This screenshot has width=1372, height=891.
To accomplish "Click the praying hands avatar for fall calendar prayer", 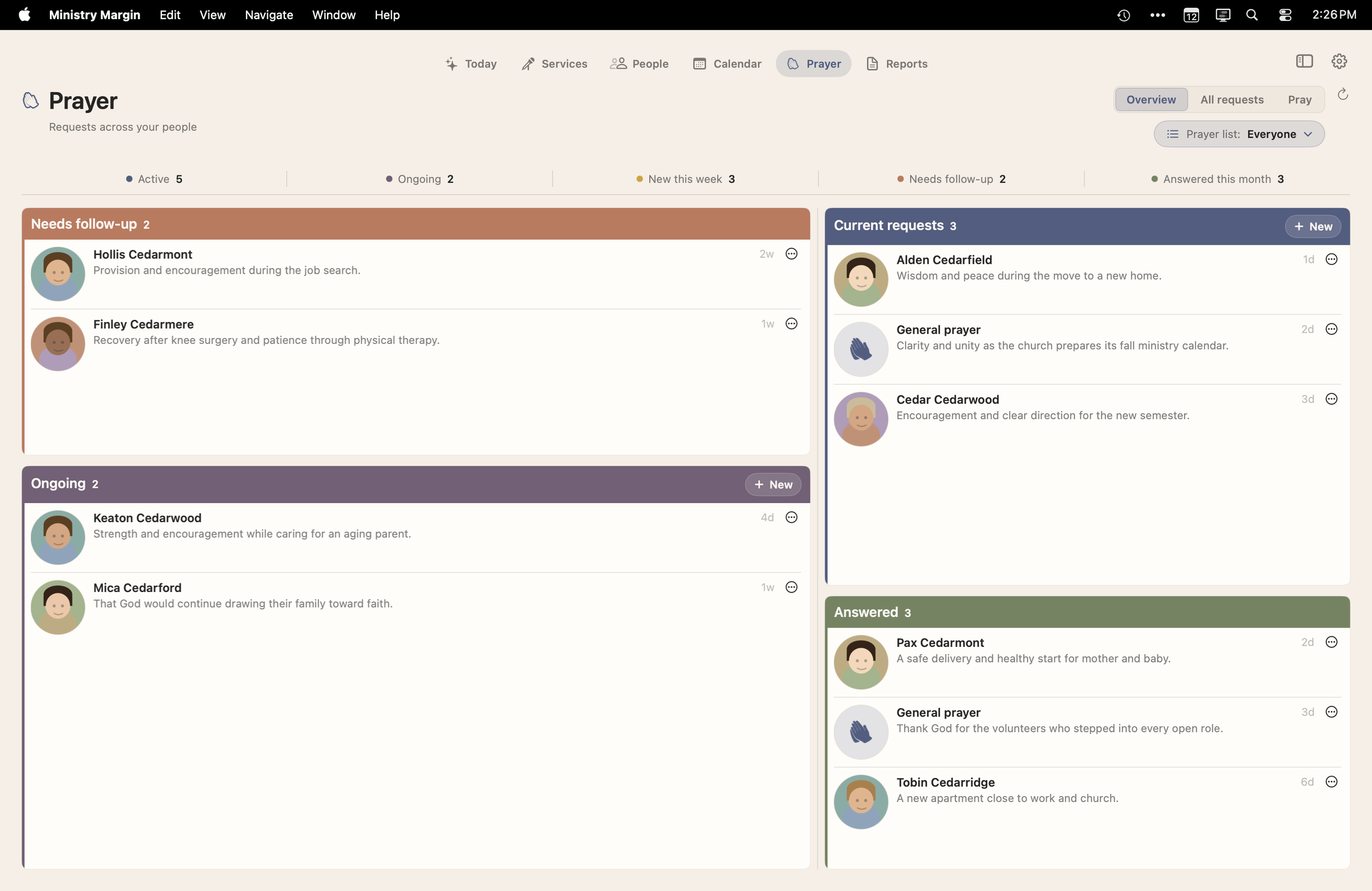I will coord(861,349).
